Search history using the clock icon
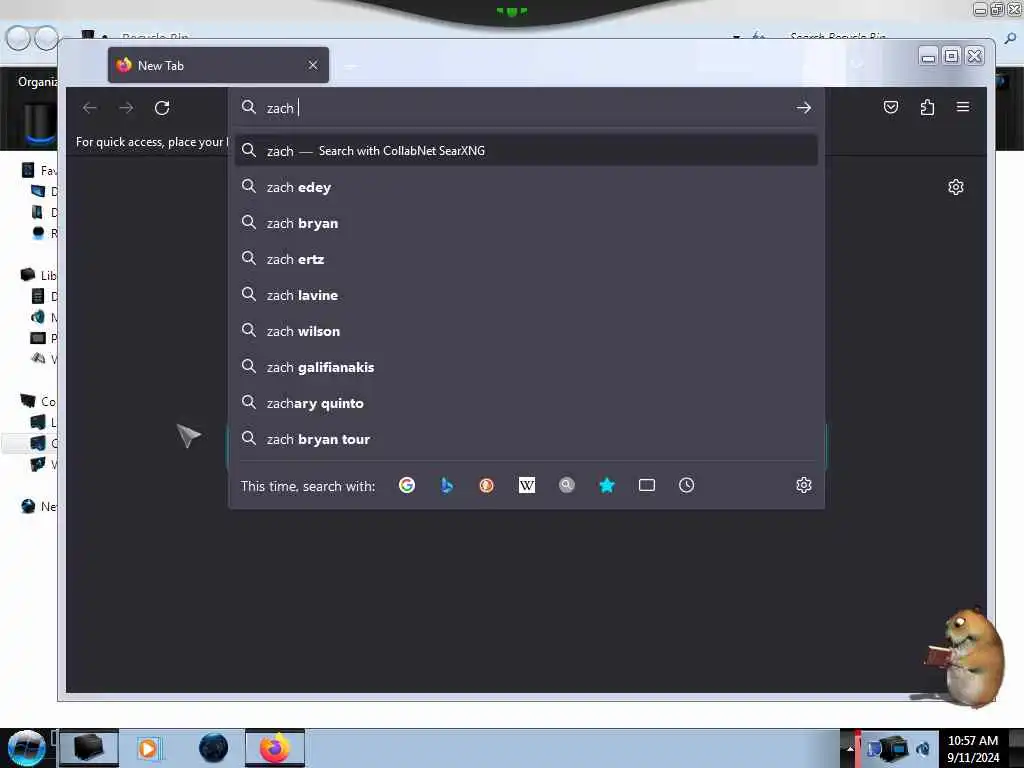Image resolution: width=1024 pixels, height=768 pixels. 686,485
